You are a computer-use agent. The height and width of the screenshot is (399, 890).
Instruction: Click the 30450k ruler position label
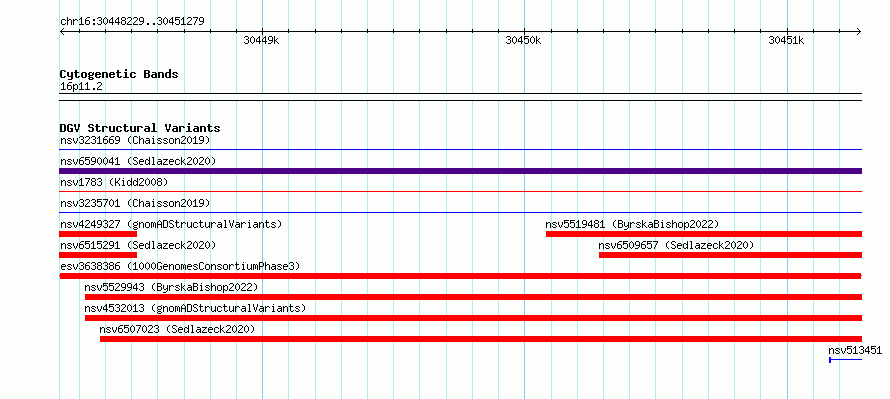523,40
